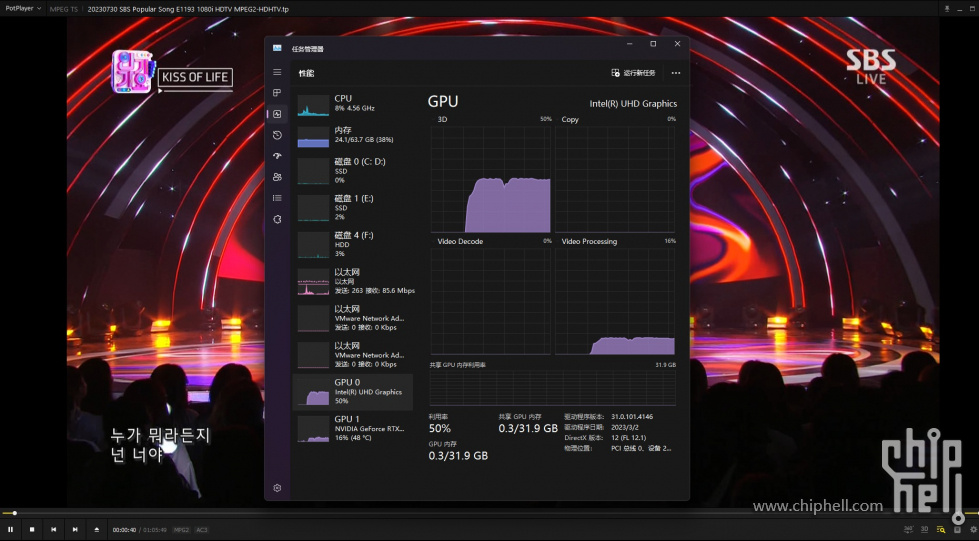
Task: Click the shared GPU memory usage graph
Action: tap(553, 387)
